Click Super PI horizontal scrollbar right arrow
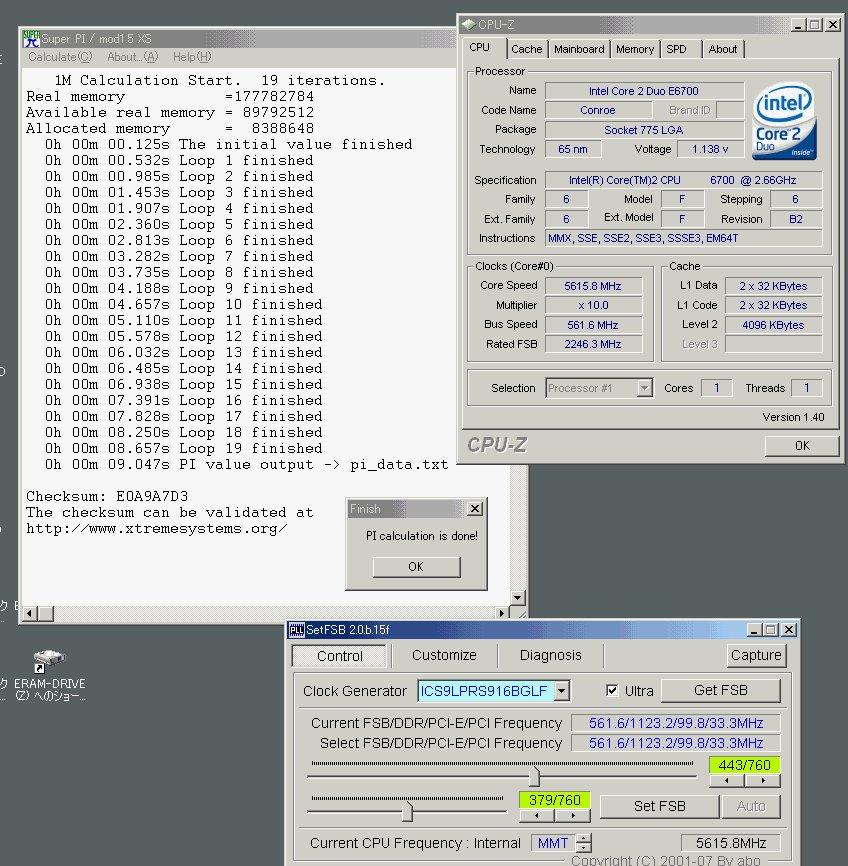This screenshot has height=866, width=848. click(501, 613)
